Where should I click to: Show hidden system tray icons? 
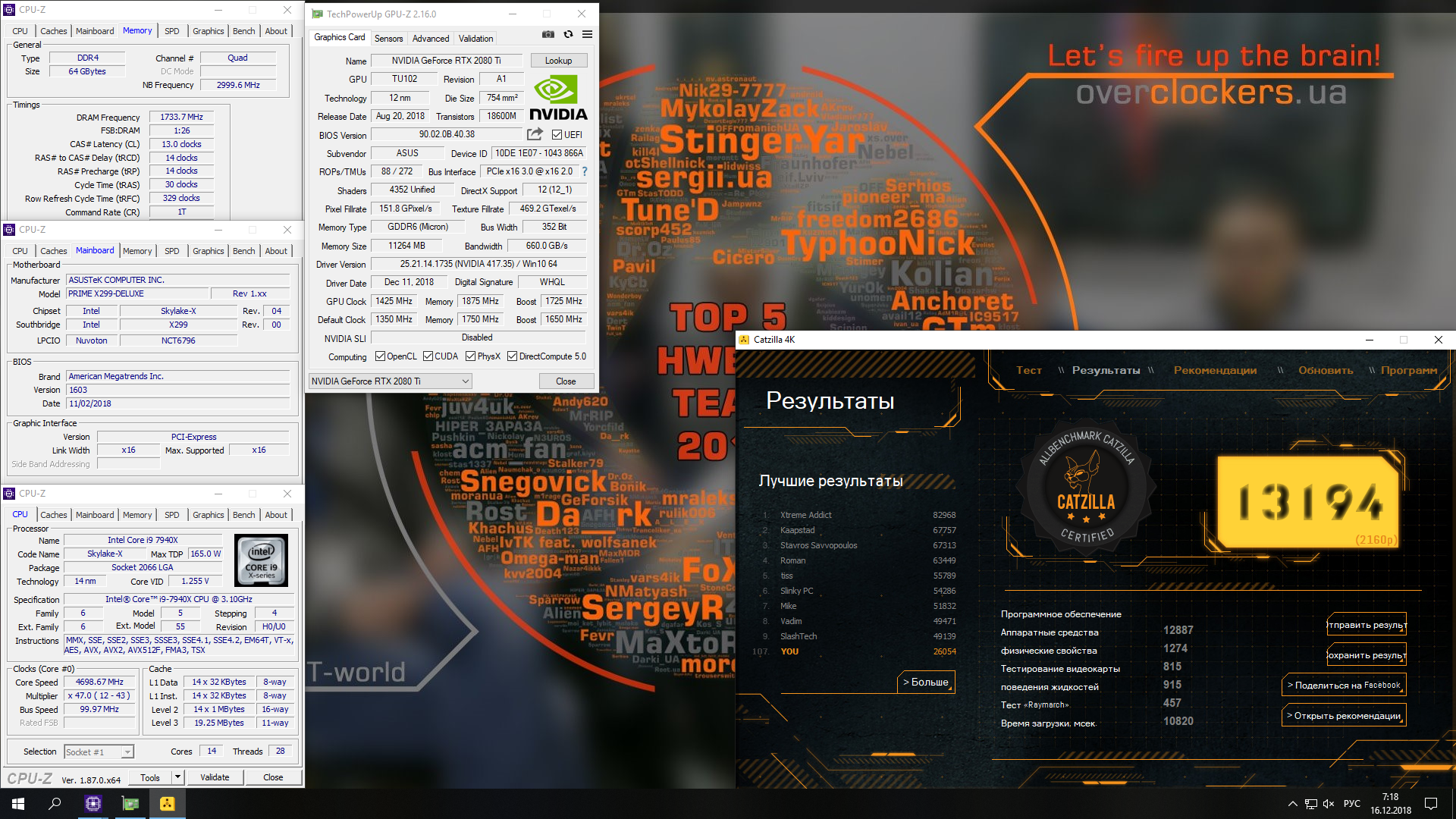pos(1292,804)
